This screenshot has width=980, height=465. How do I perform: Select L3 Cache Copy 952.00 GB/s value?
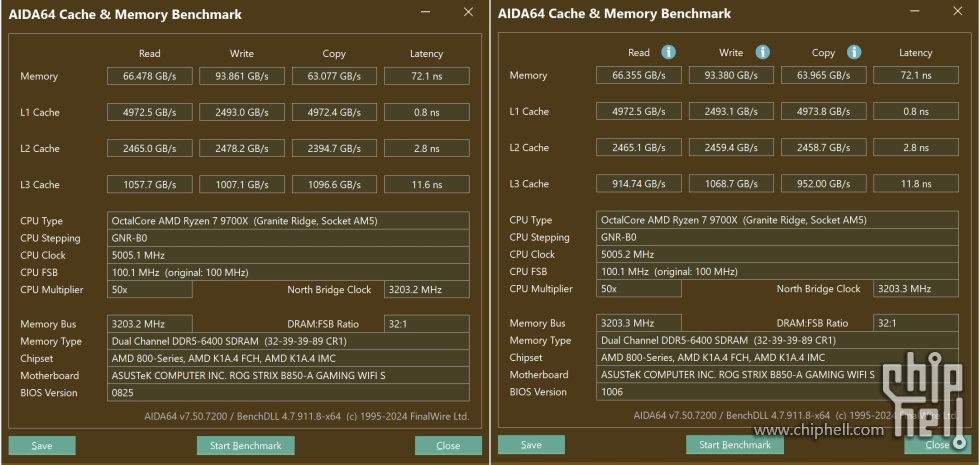click(824, 184)
